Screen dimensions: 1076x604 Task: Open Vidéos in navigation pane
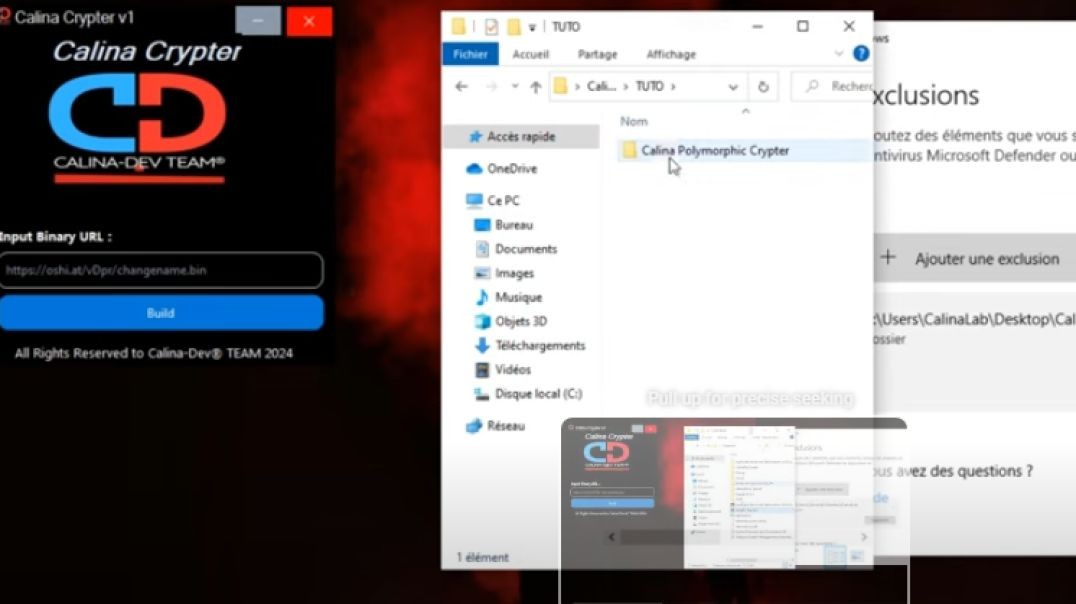(513, 369)
